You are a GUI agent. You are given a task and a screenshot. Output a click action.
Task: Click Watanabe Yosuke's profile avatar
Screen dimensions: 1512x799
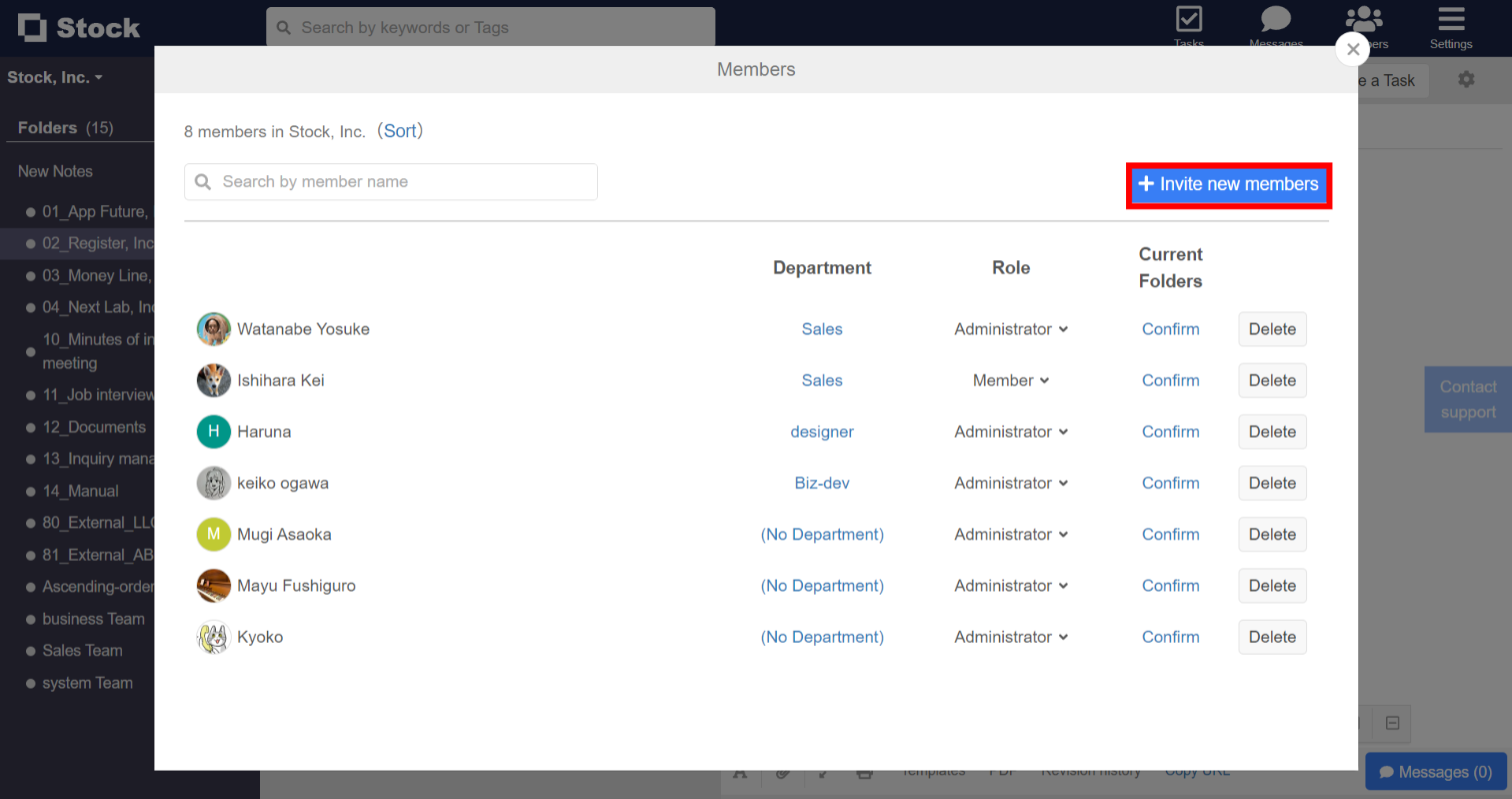tap(213, 329)
